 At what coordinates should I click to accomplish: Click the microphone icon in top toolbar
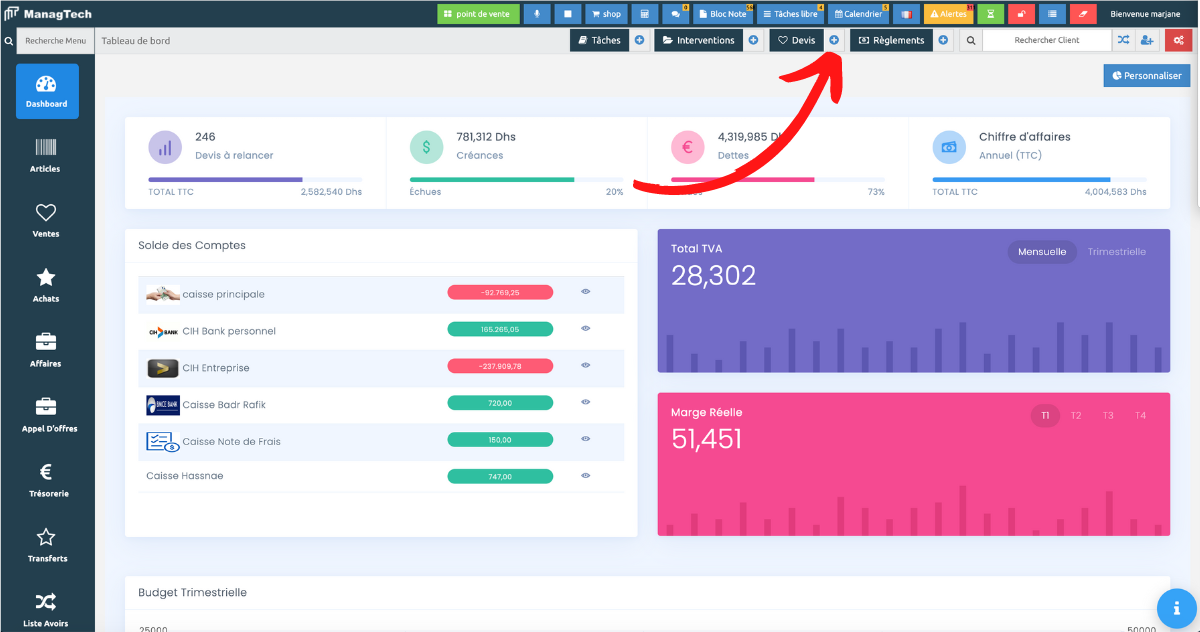coord(537,14)
